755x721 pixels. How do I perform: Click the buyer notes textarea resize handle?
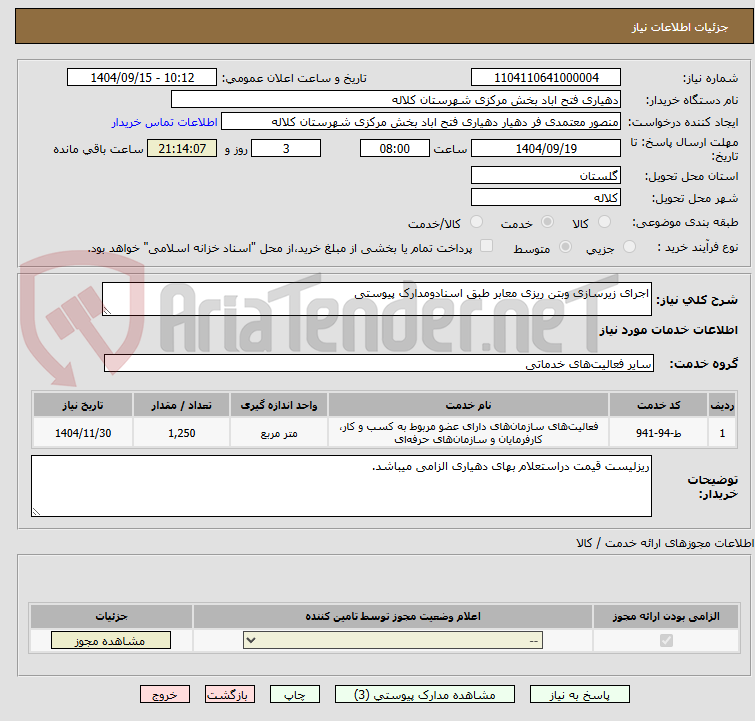(x=37, y=511)
